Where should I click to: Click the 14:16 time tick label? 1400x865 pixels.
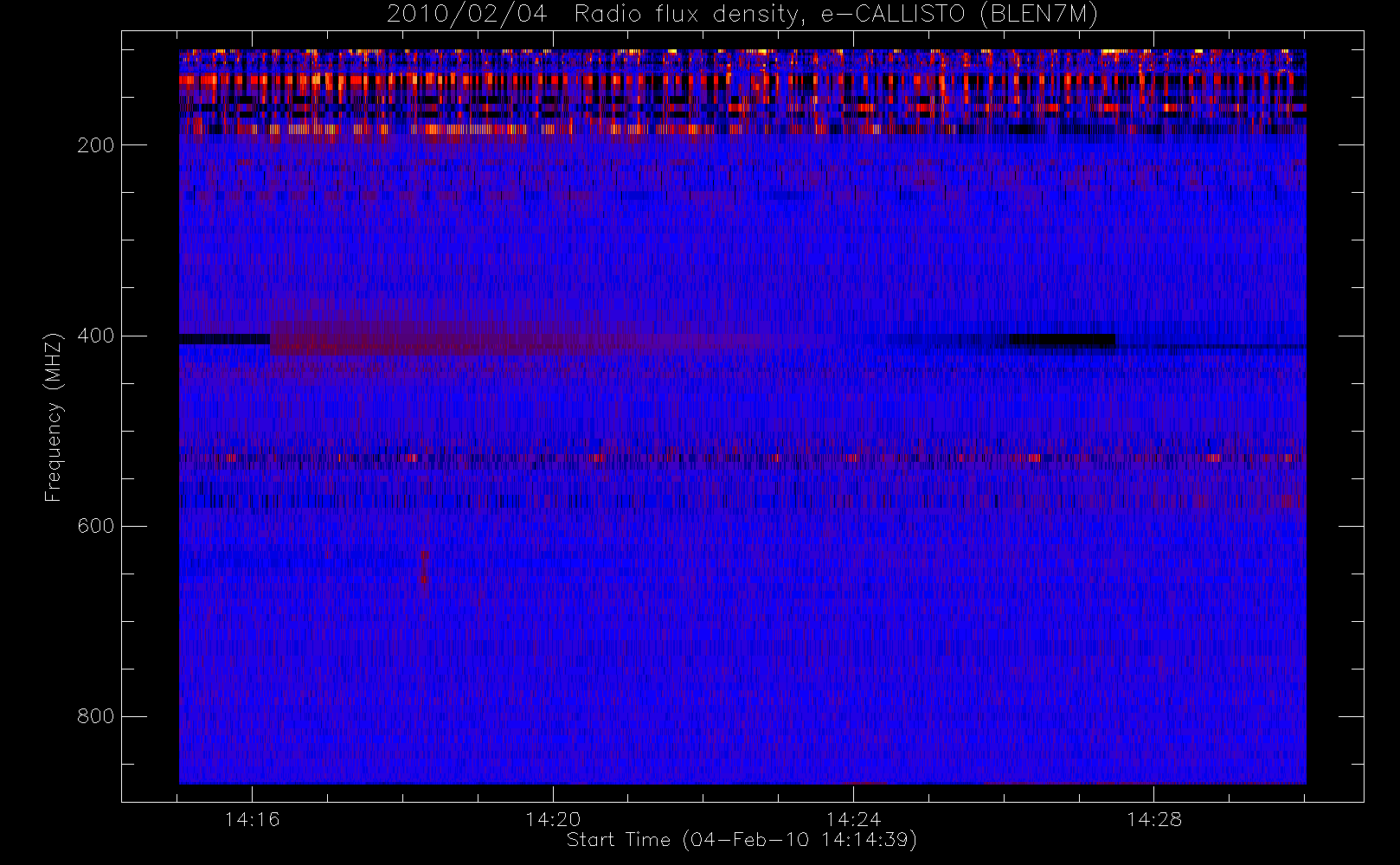click(x=252, y=819)
